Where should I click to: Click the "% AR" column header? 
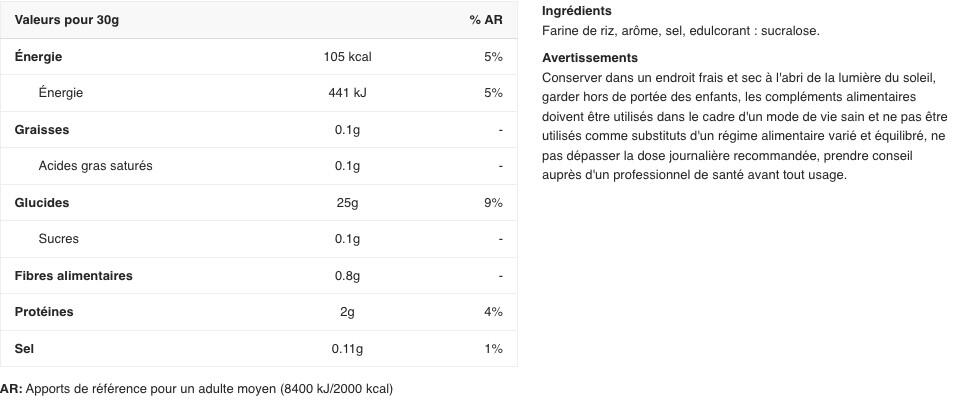click(x=485, y=20)
